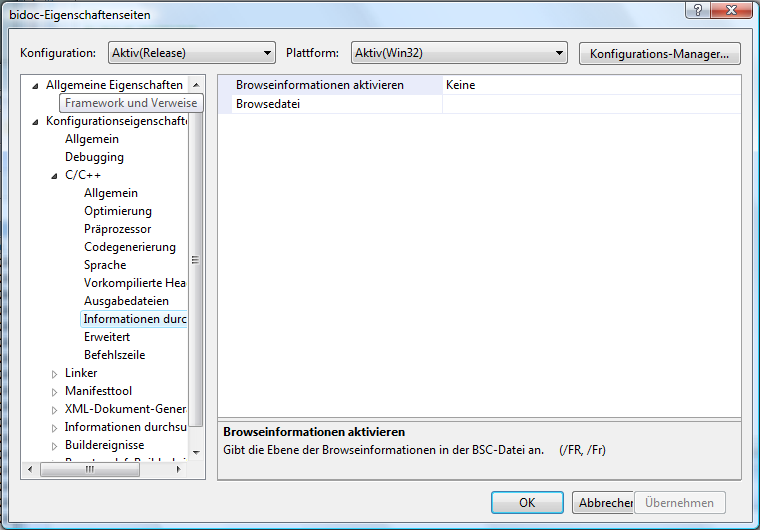
Task: Click the Konfigurations-Manager button
Action: pos(659,53)
